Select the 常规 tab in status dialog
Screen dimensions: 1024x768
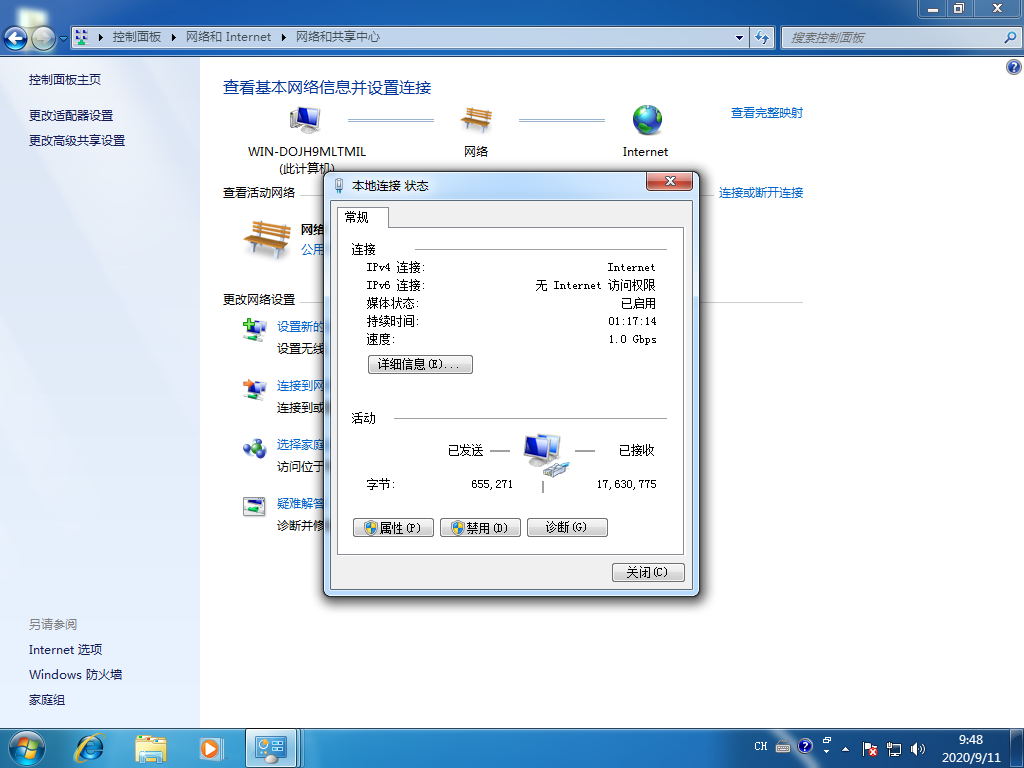pos(357,217)
